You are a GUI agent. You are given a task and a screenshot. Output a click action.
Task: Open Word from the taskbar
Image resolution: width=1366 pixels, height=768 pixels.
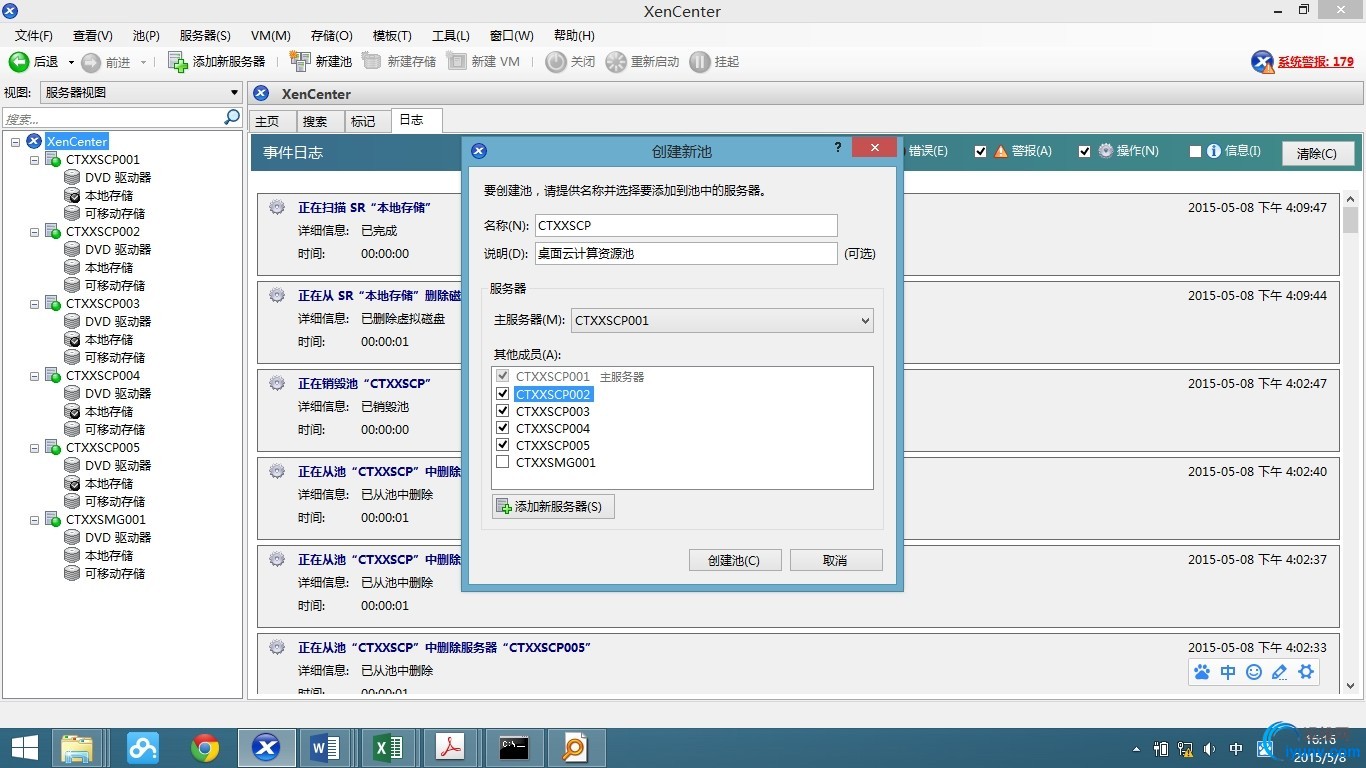(325, 748)
